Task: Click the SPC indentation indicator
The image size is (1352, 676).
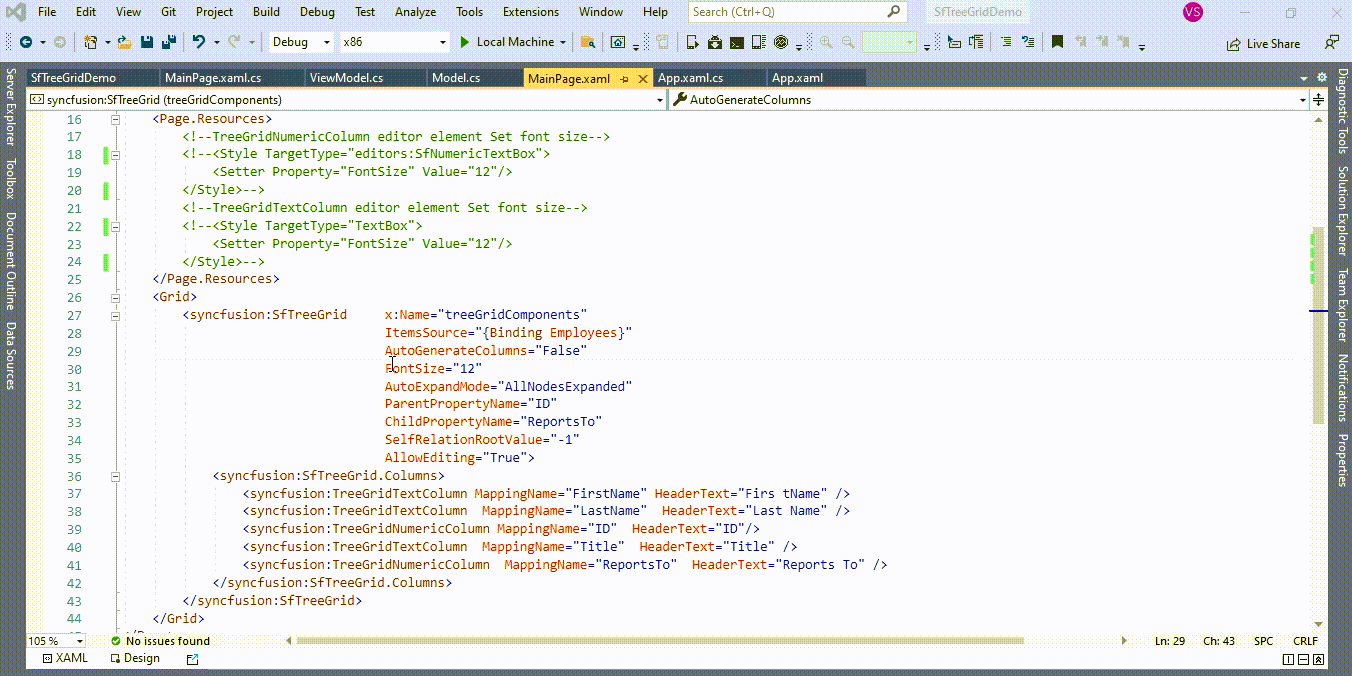Action: tap(1263, 641)
